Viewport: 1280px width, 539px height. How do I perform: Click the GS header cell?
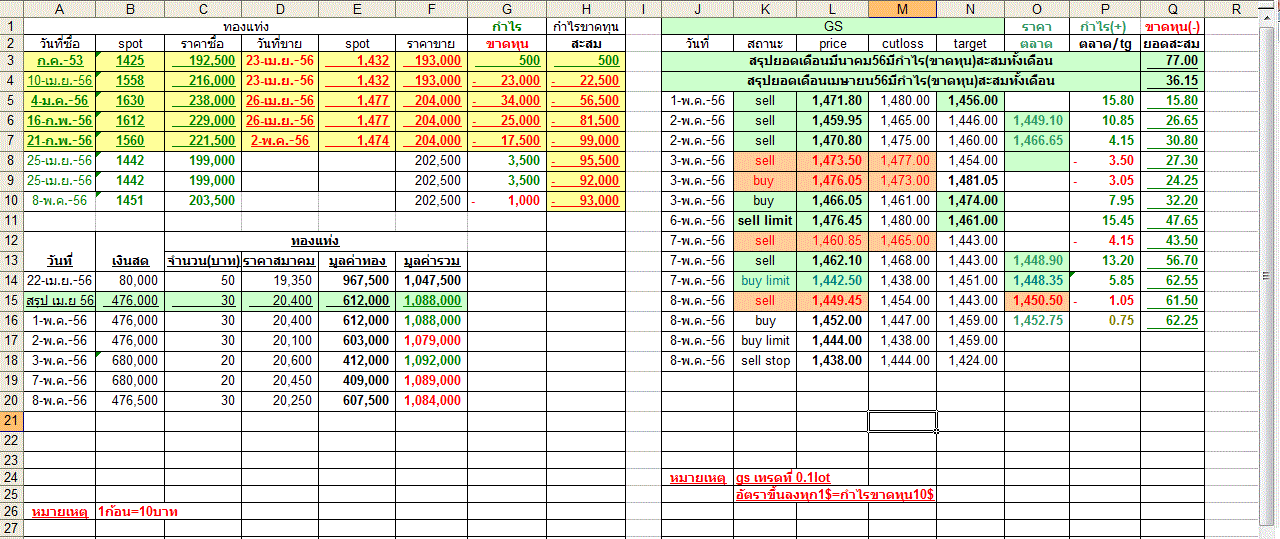(832, 26)
